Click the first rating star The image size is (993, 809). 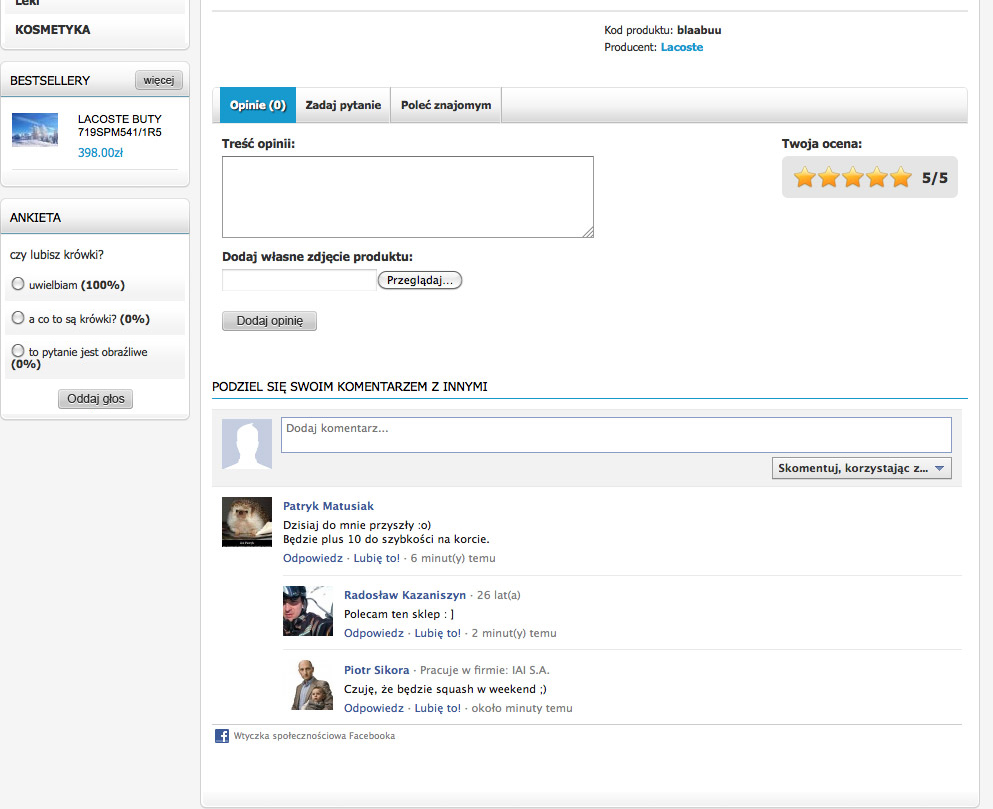point(804,178)
